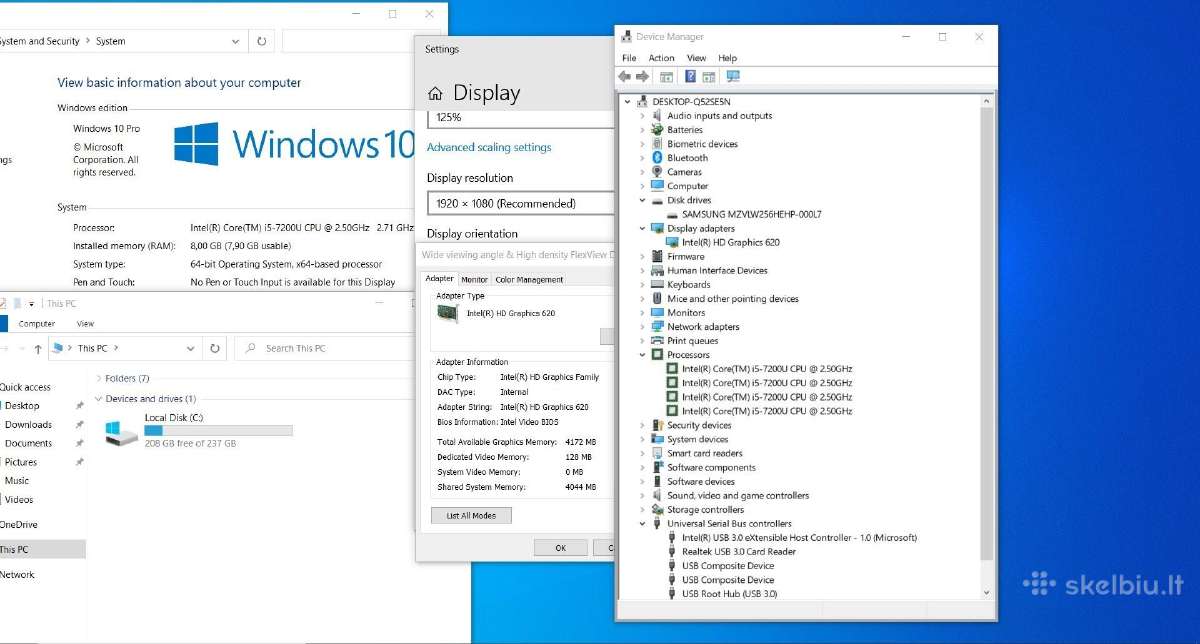This screenshot has height=644, width=1200.
Task: Open the File menu in Device Manager
Action: pyautogui.click(x=629, y=58)
